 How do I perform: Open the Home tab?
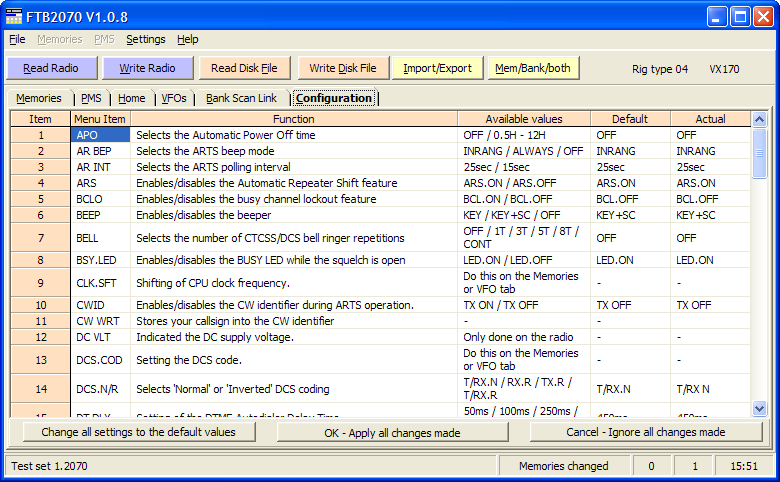[x=132, y=98]
